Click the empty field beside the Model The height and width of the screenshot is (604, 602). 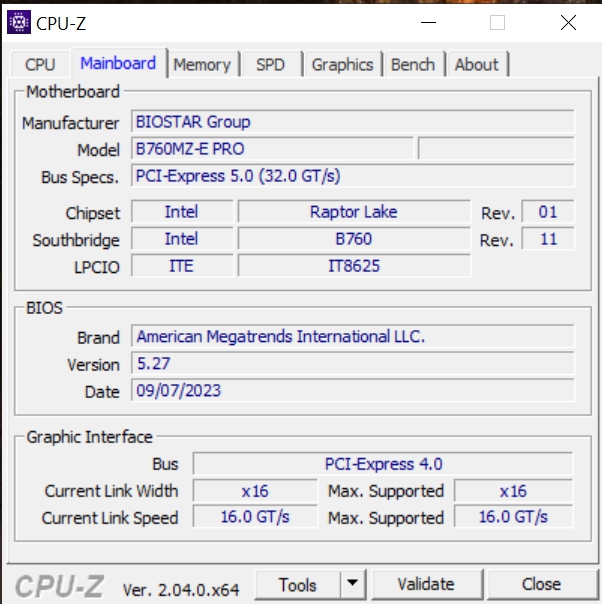pos(496,149)
